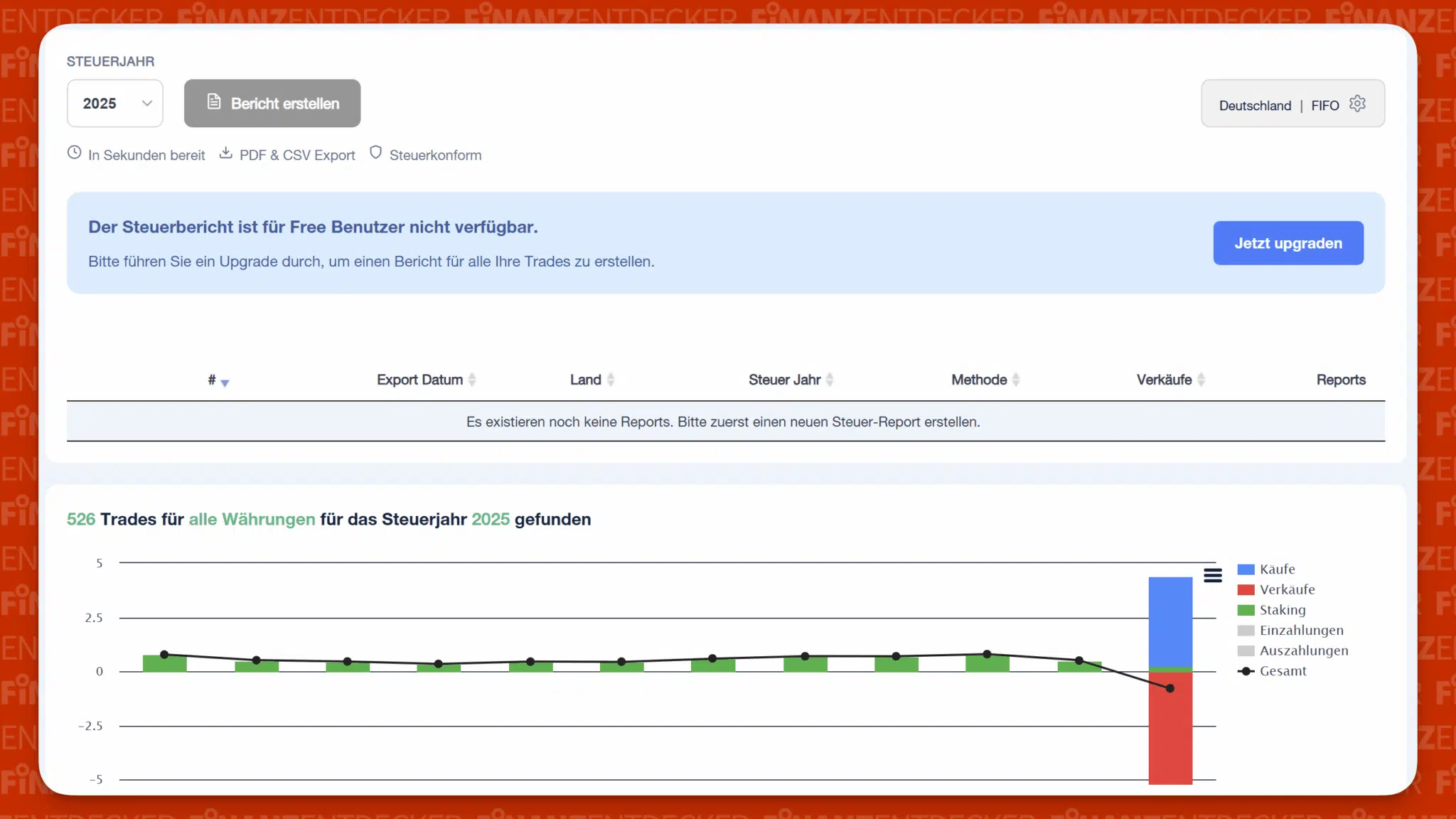Click the clock icon beside In Sekunden bereit

click(74, 152)
